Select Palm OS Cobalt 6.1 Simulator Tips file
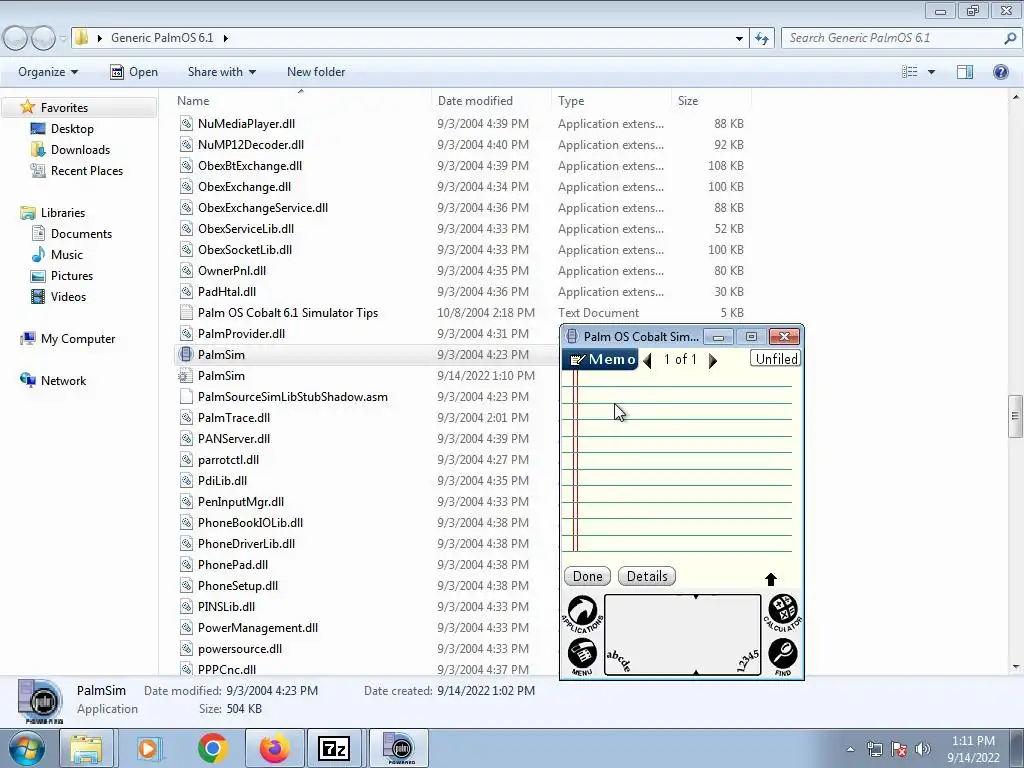Screen dimensions: 1024x768 pyautogui.click(x=287, y=313)
